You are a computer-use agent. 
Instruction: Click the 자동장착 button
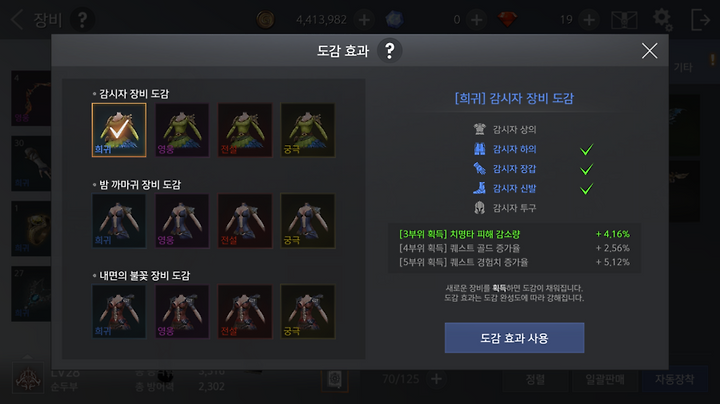674,379
